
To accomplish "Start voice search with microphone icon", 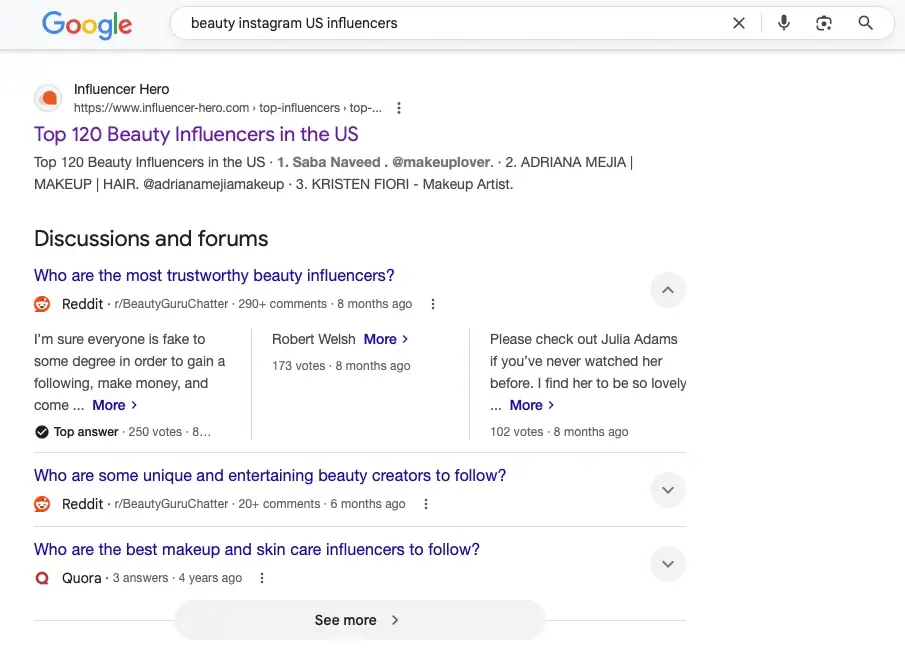I will click(783, 23).
